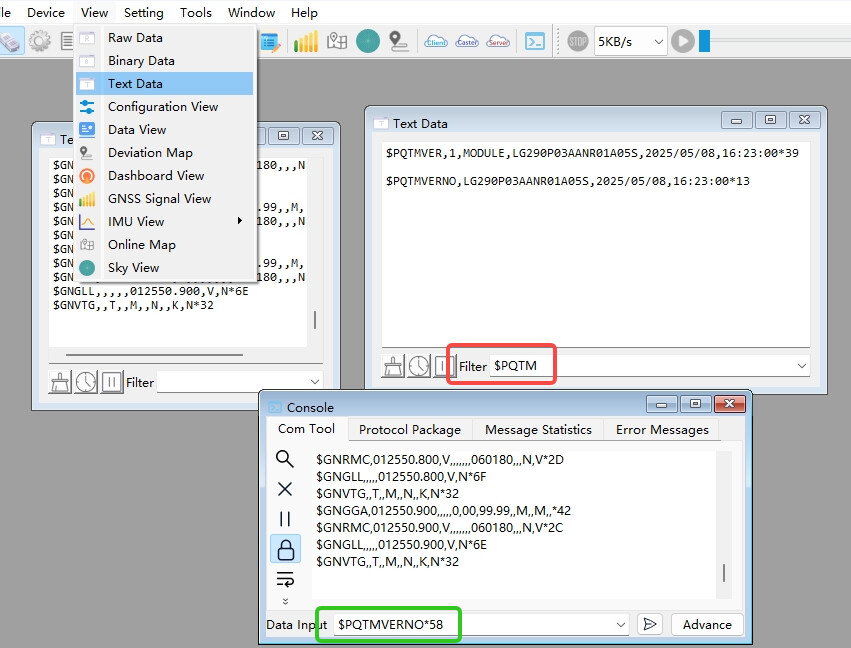Click the blue playback slider handle
The width and height of the screenshot is (851, 648).
pyautogui.click(x=704, y=41)
